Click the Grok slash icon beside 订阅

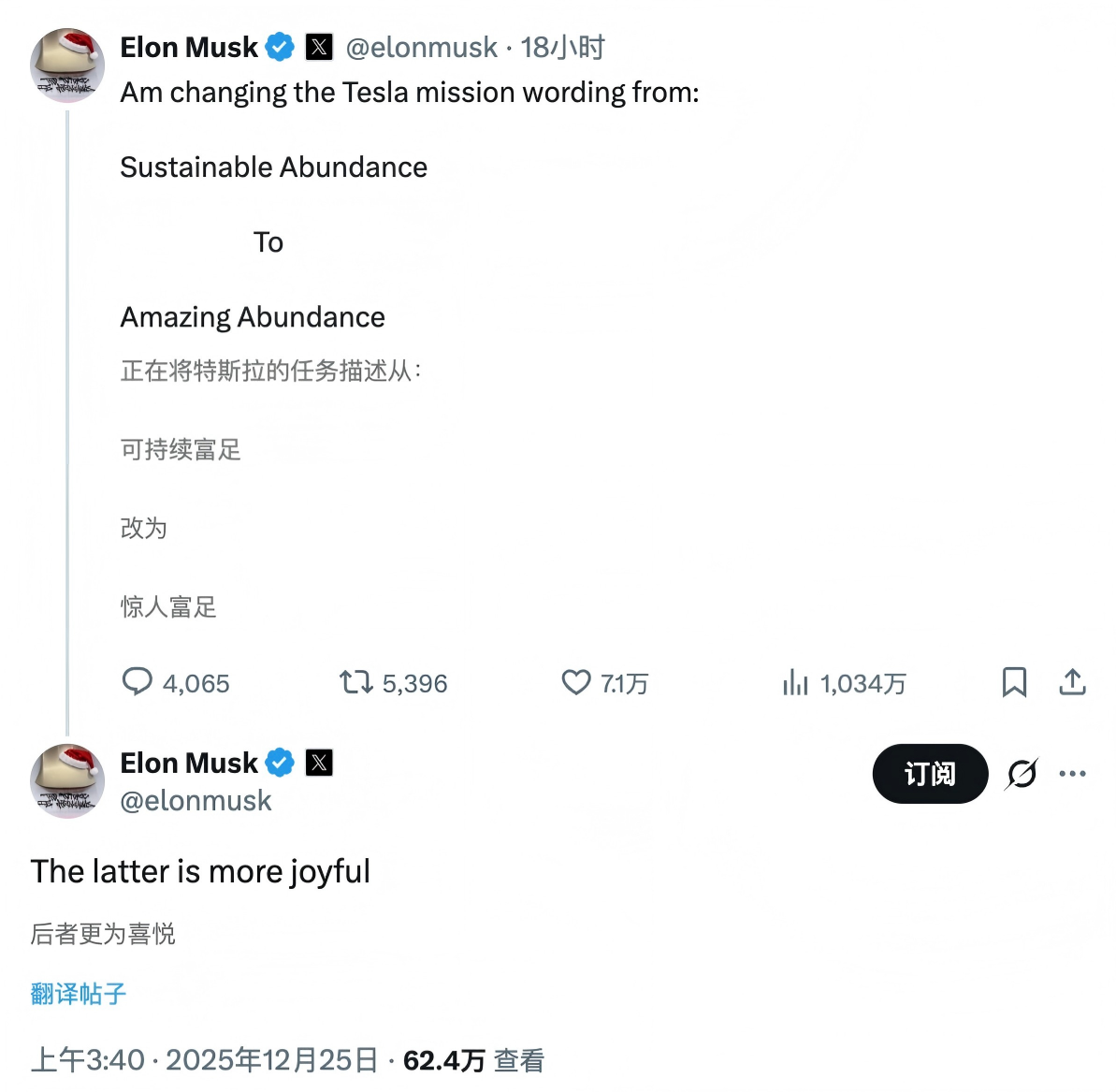coord(1022,774)
